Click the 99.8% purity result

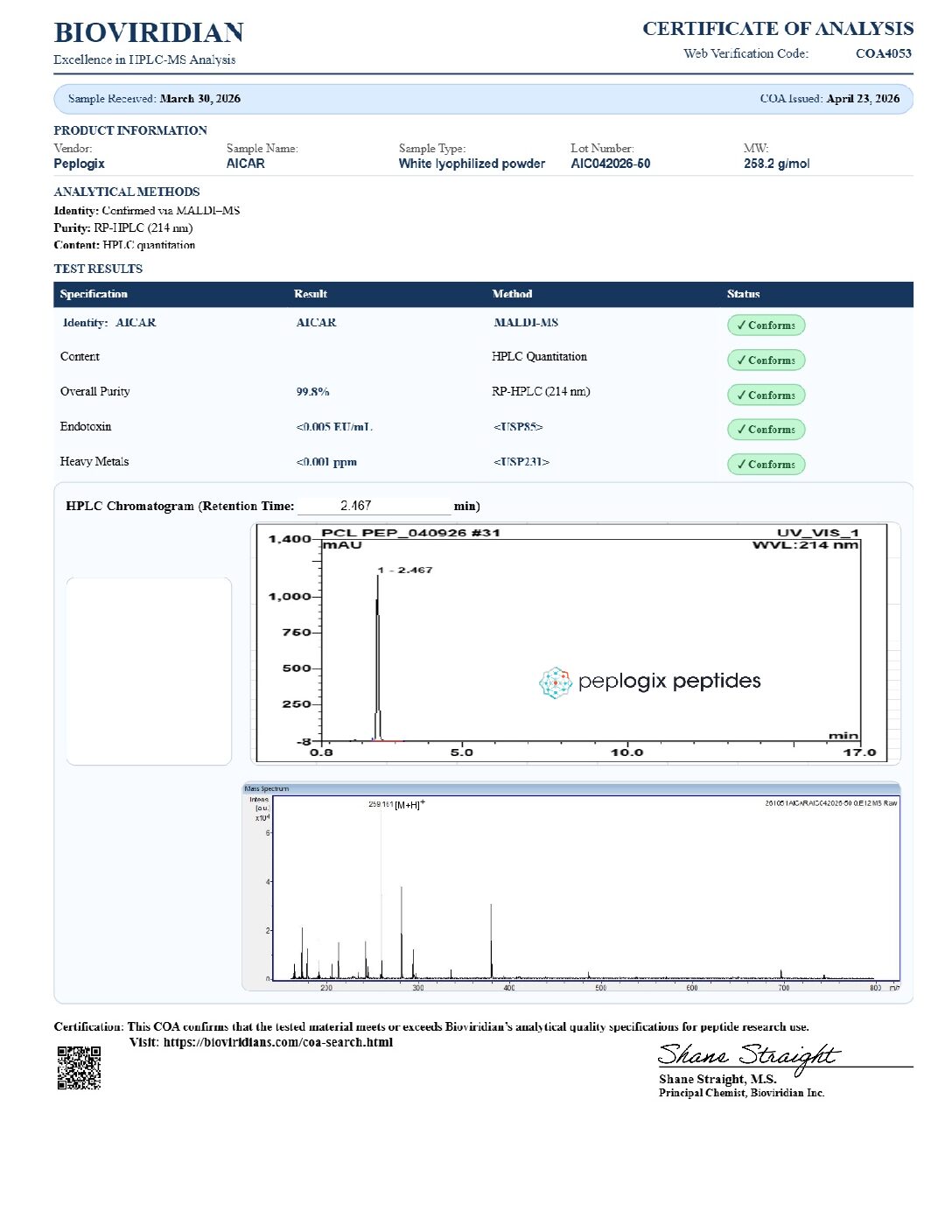pyautogui.click(x=312, y=392)
